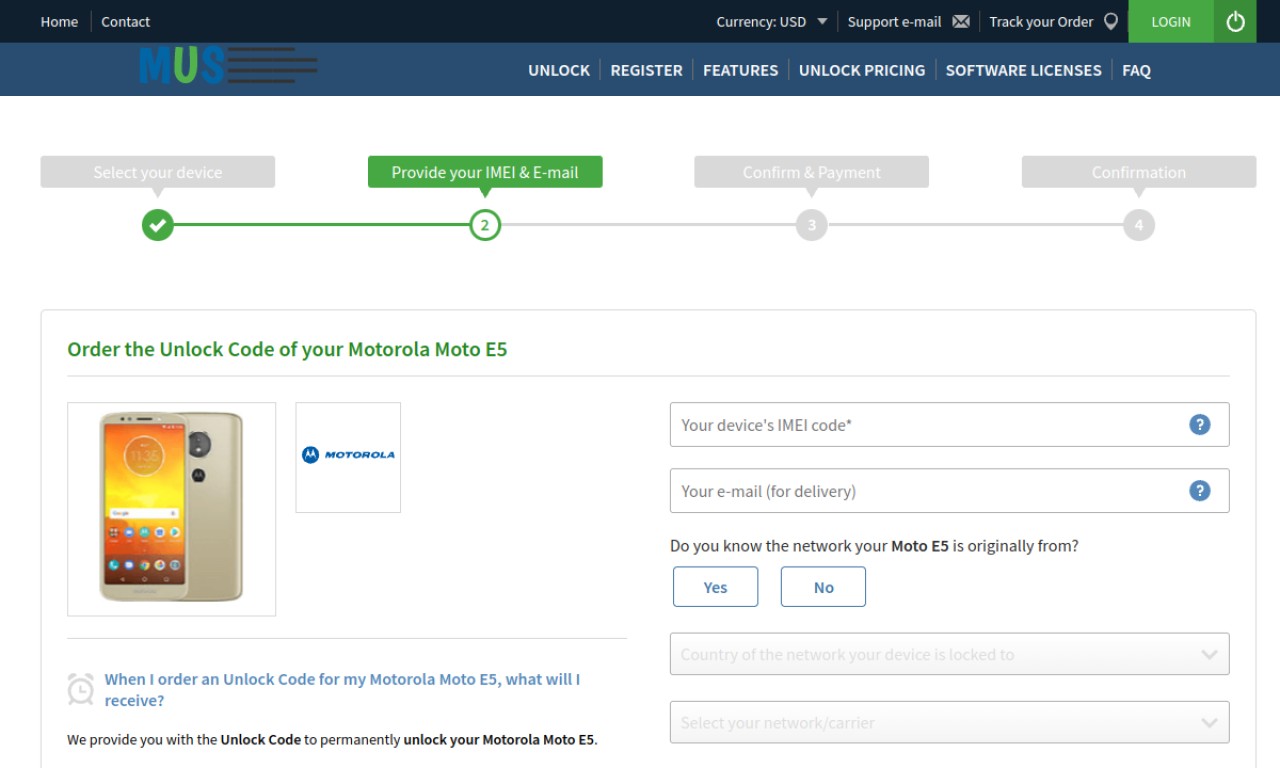Open the UNLOCK menu item

tap(559, 70)
